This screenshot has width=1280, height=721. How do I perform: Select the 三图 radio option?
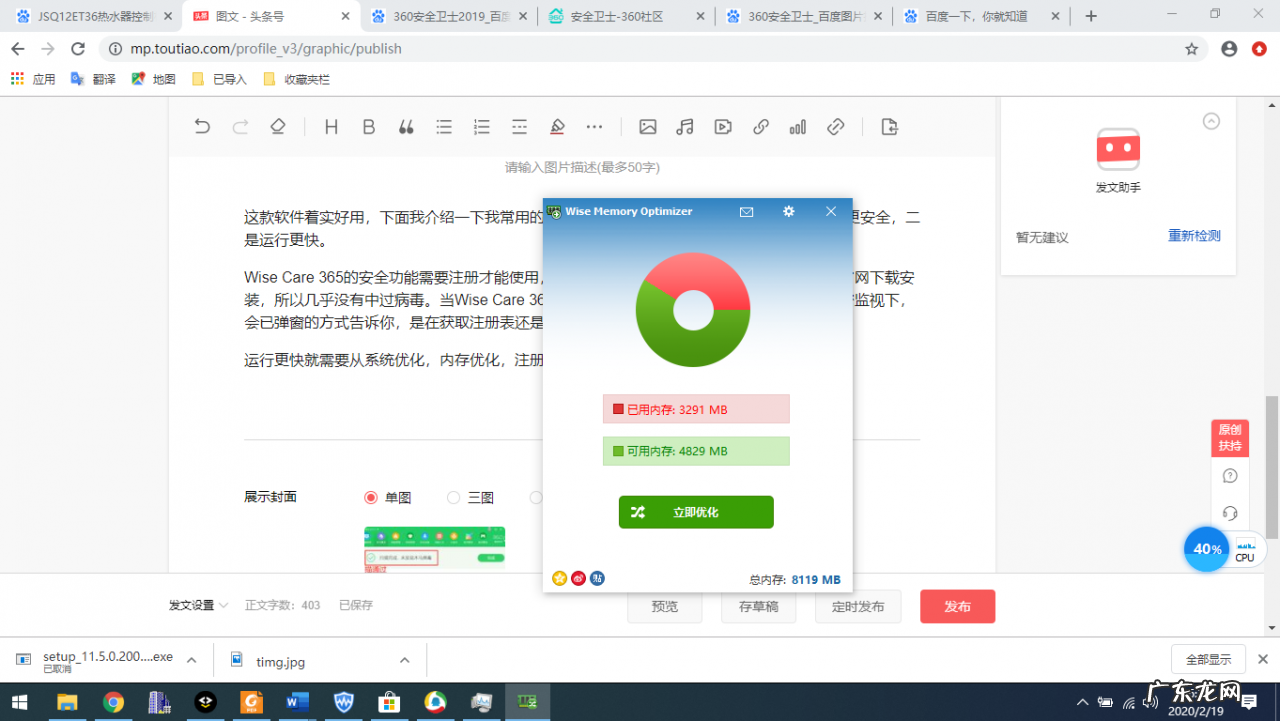pyautogui.click(x=451, y=497)
